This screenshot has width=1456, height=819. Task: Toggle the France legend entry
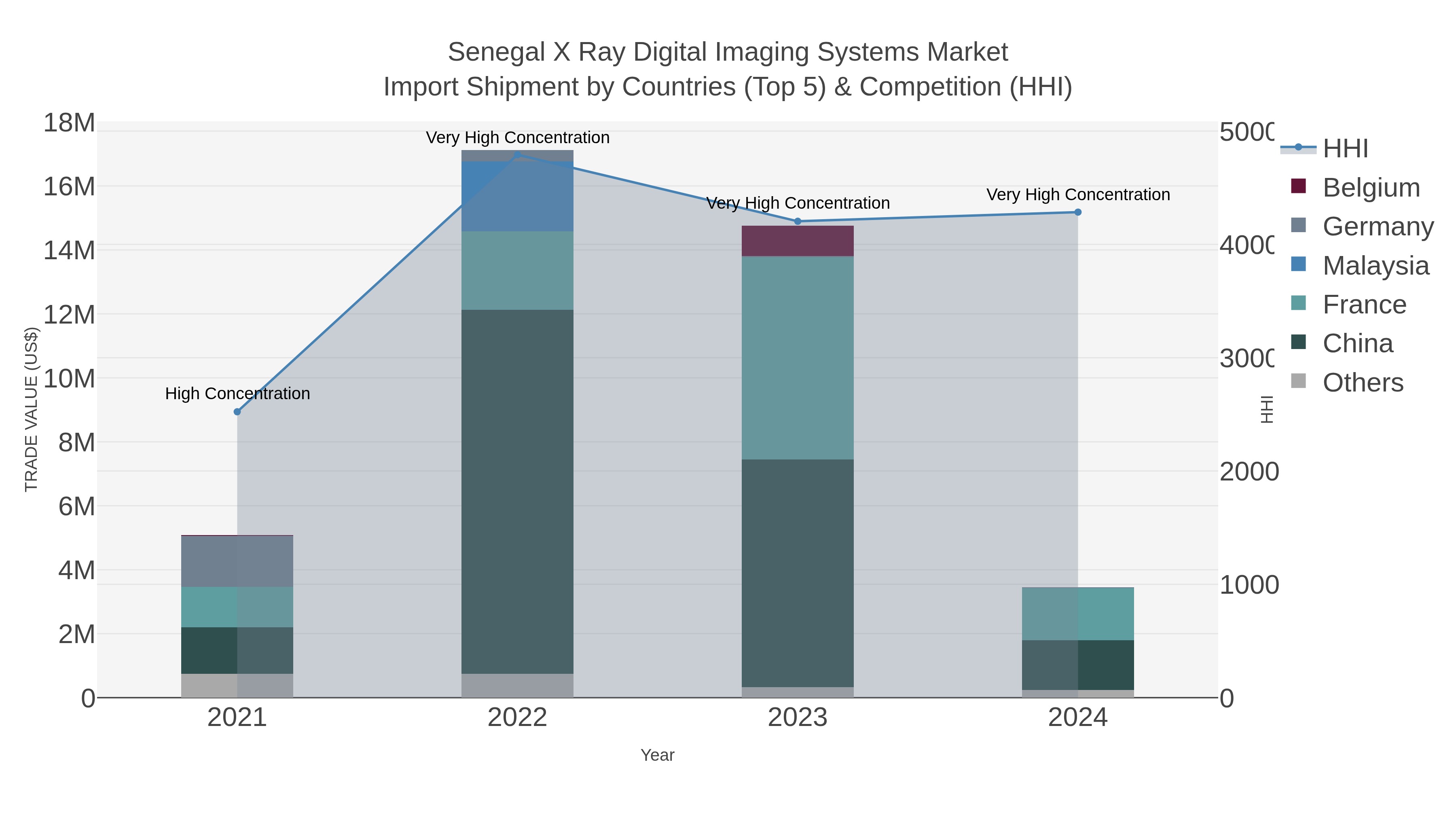(x=1349, y=305)
